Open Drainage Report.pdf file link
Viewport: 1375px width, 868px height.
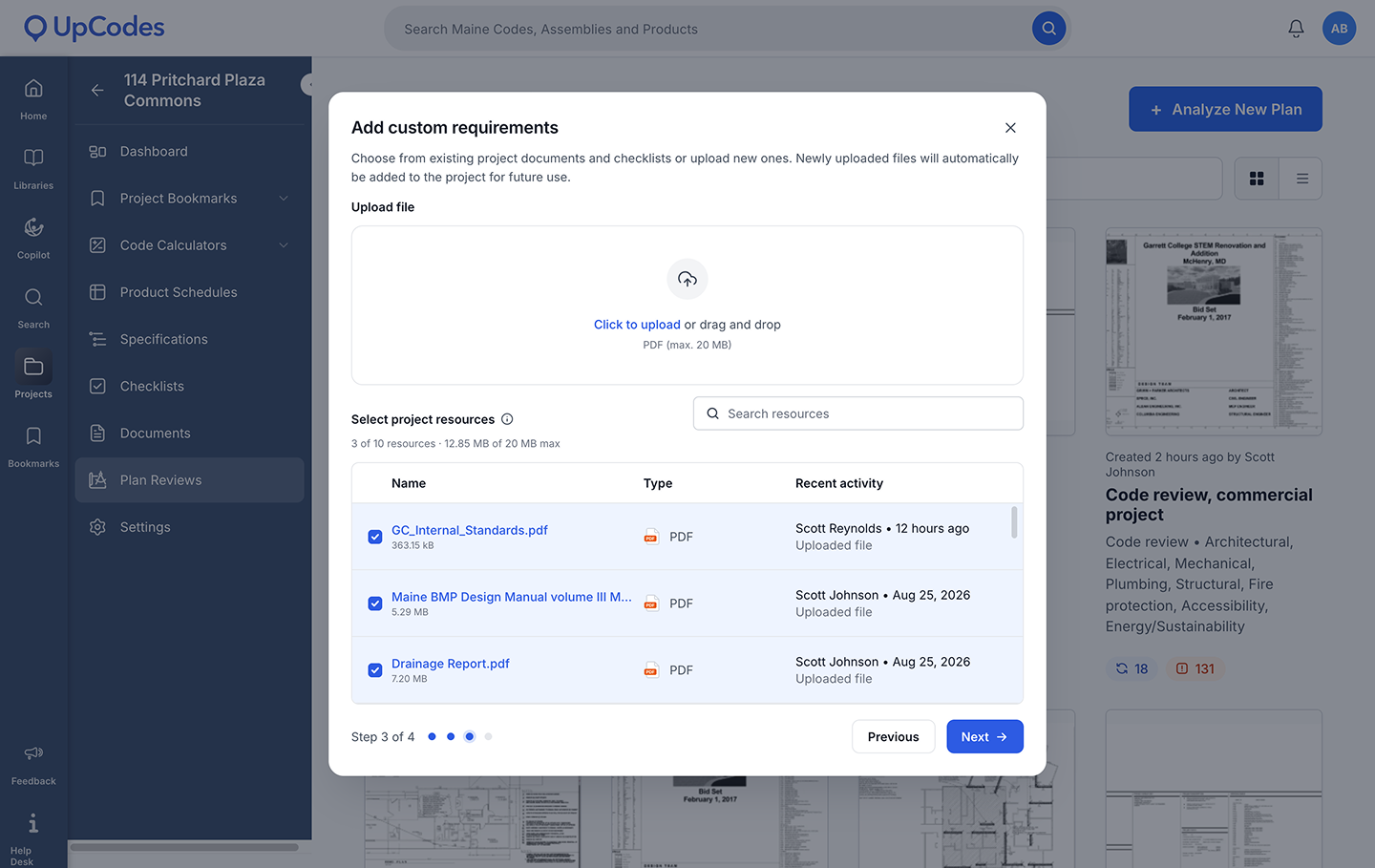pyautogui.click(x=451, y=664)
